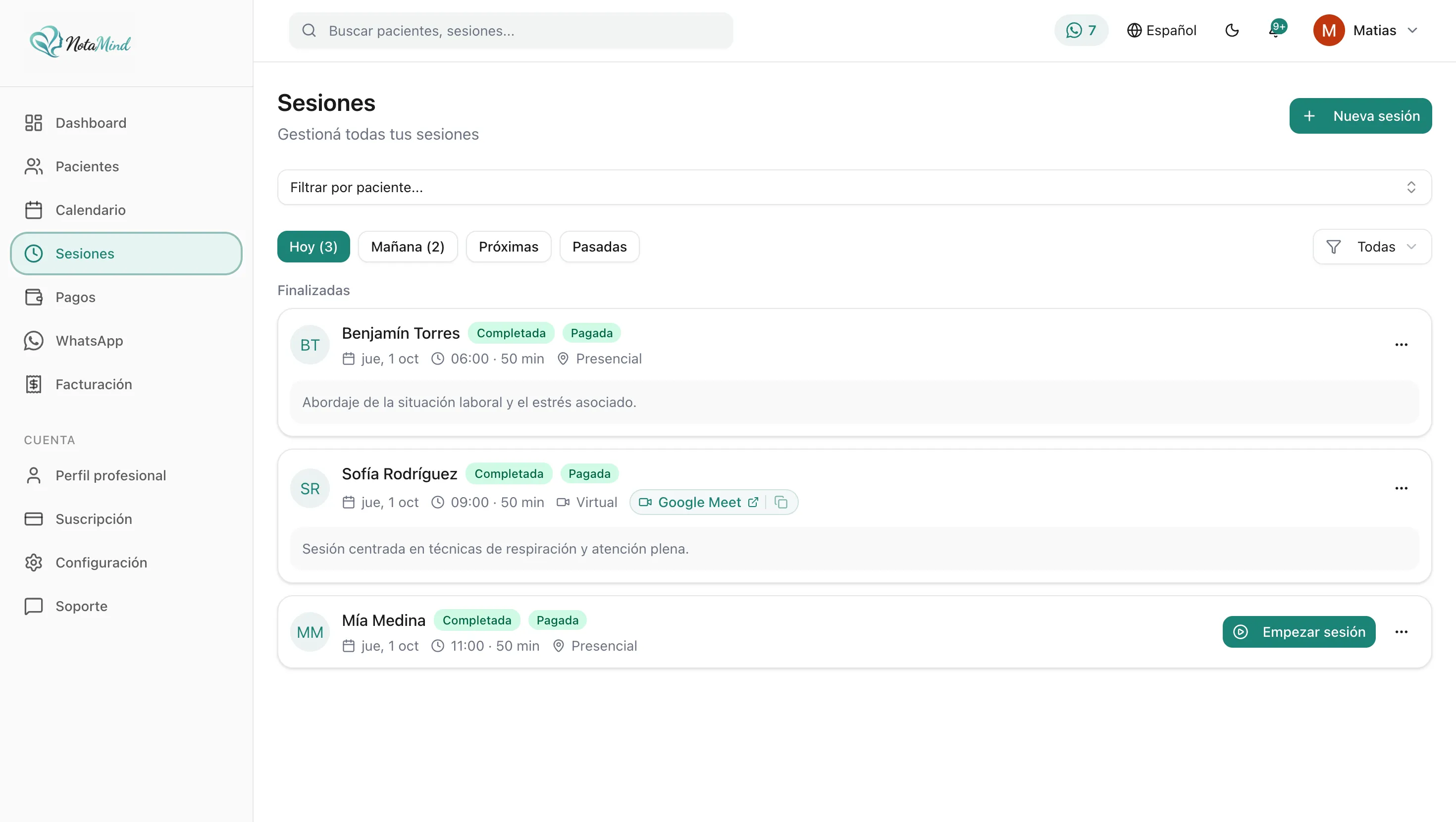Open options menu for Sofía Rodríguez session

pyautogui.click(x=1401, y=488)
